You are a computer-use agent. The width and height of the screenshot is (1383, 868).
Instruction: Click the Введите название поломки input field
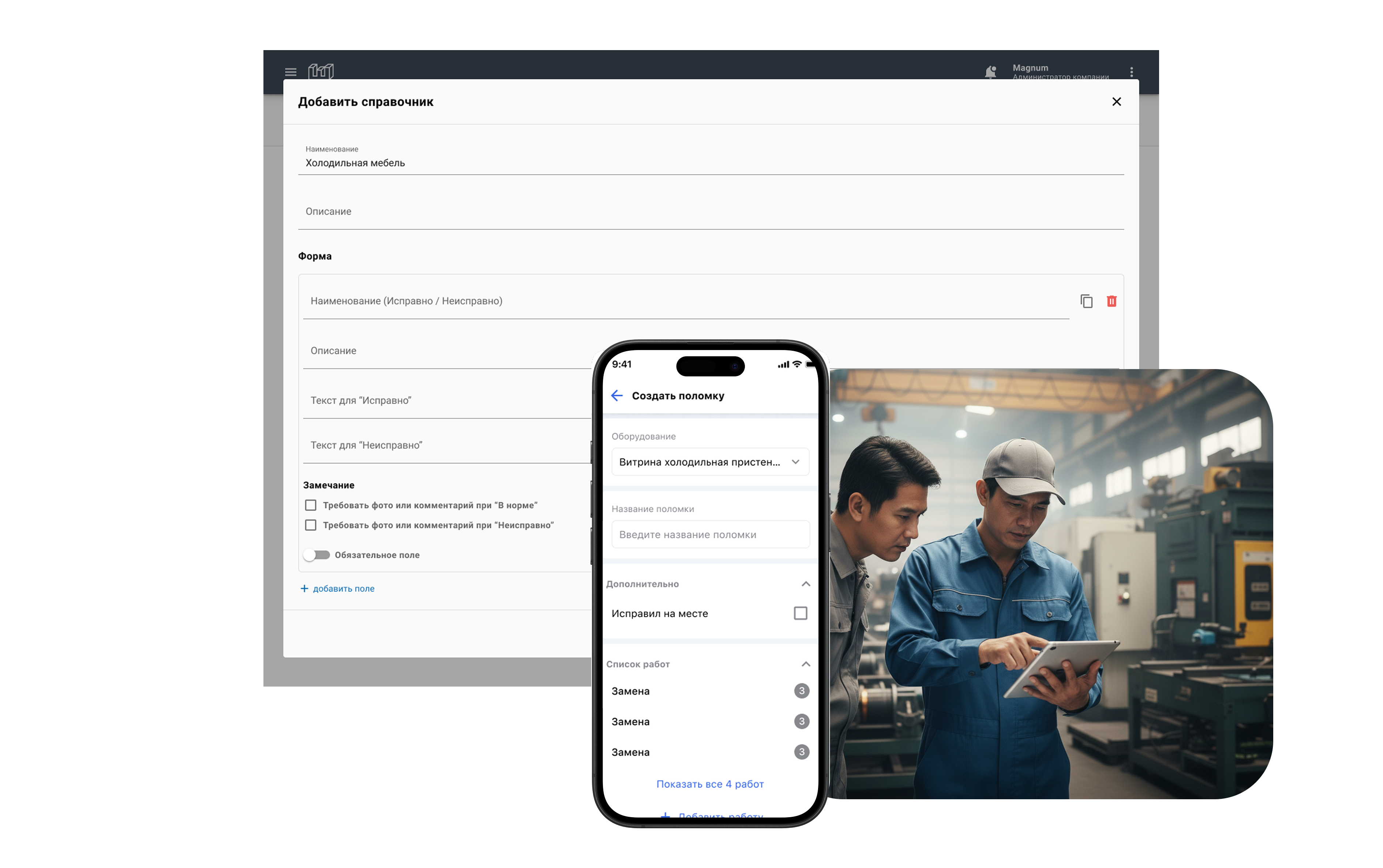[x=710, y=534]
